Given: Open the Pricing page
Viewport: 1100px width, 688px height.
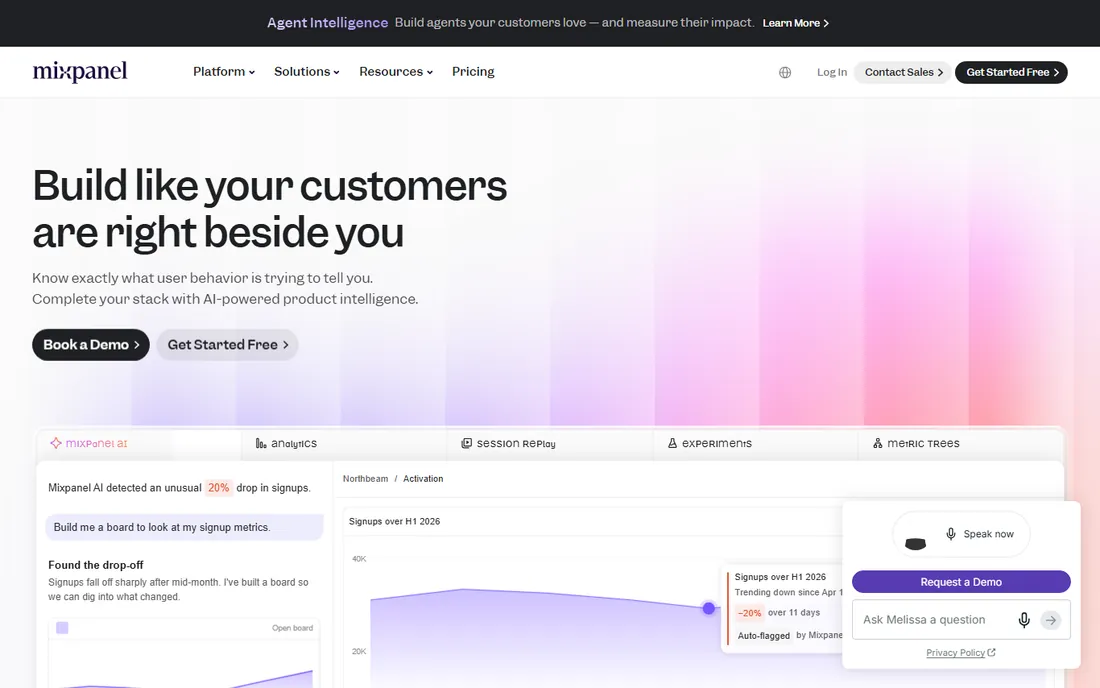Looking at the screenshot, I should [x=473, y=72].
